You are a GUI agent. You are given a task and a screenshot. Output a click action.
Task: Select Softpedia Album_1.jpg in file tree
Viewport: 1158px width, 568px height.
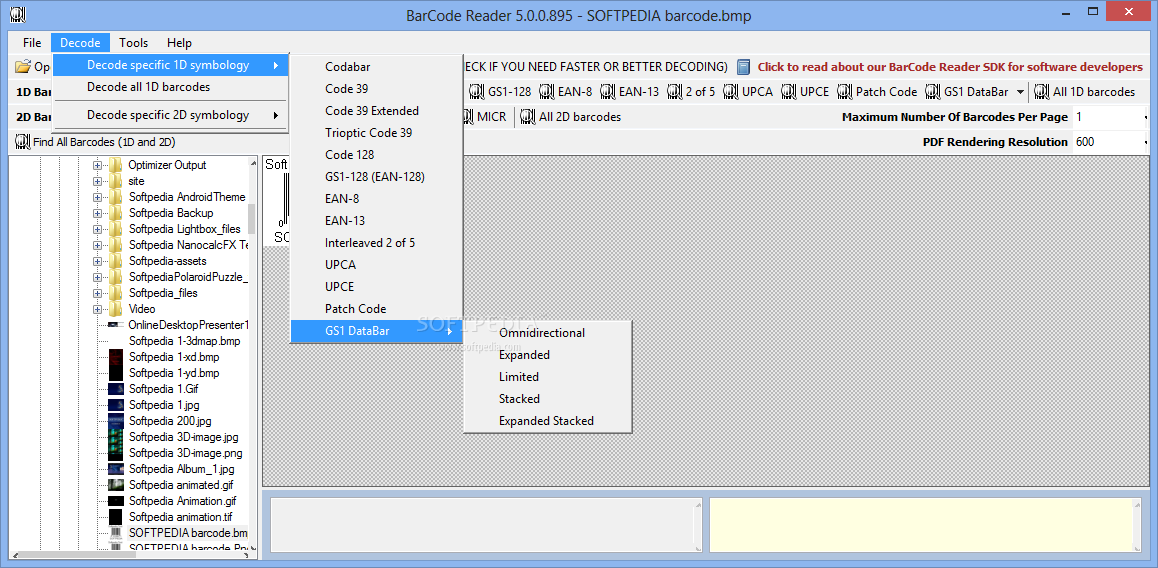click(x=182, y=469)
